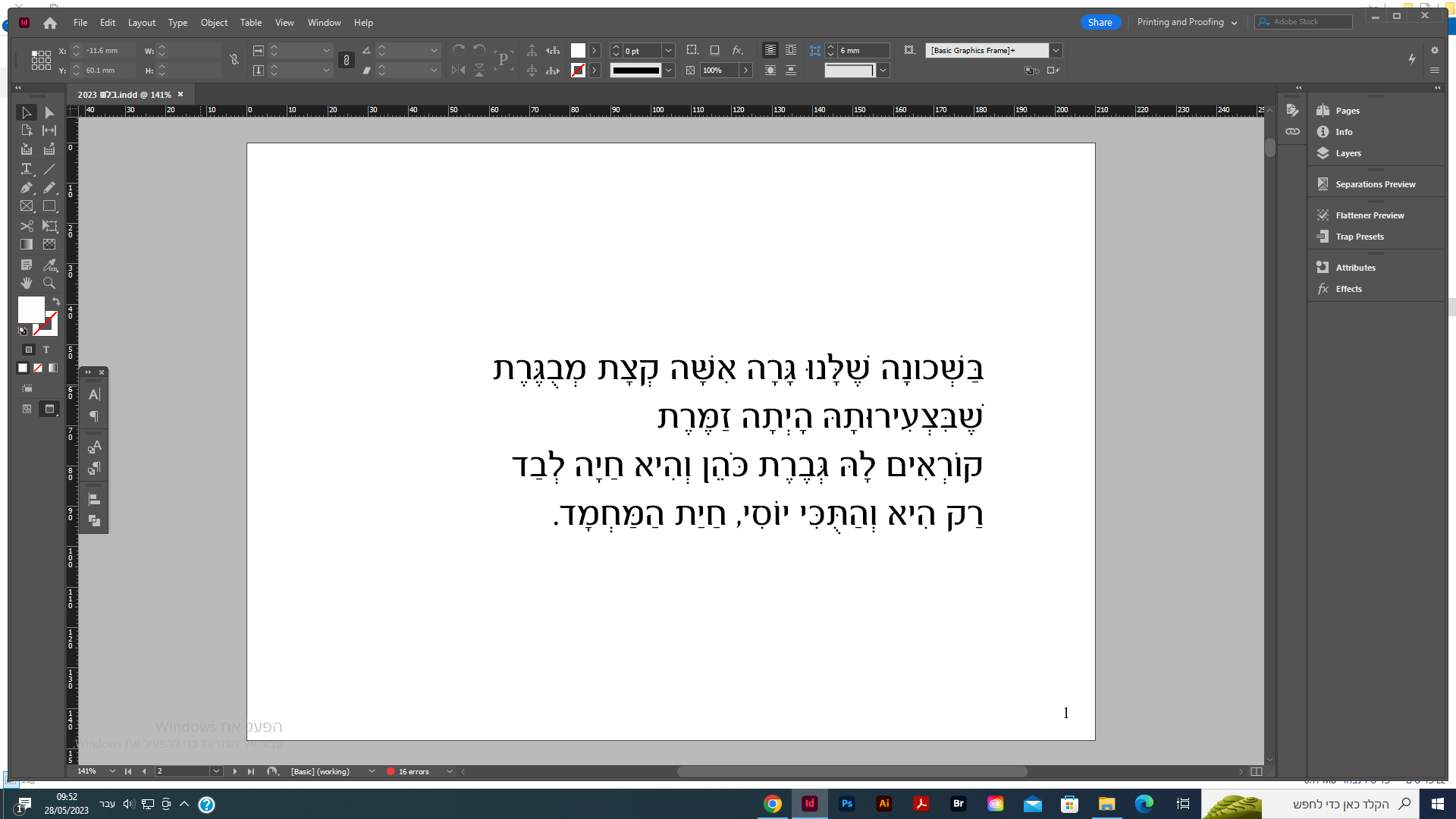Expand the Basic Graphics Frame style dropdown
Image resolution: width=1456 pixels, height=819 pixels.
(1056, 51)
